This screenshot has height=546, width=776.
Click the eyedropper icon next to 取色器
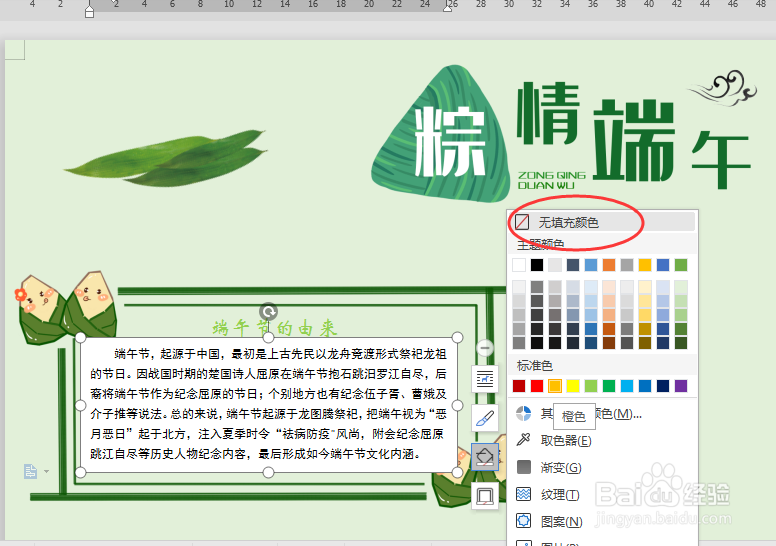[x=523, y=440]
